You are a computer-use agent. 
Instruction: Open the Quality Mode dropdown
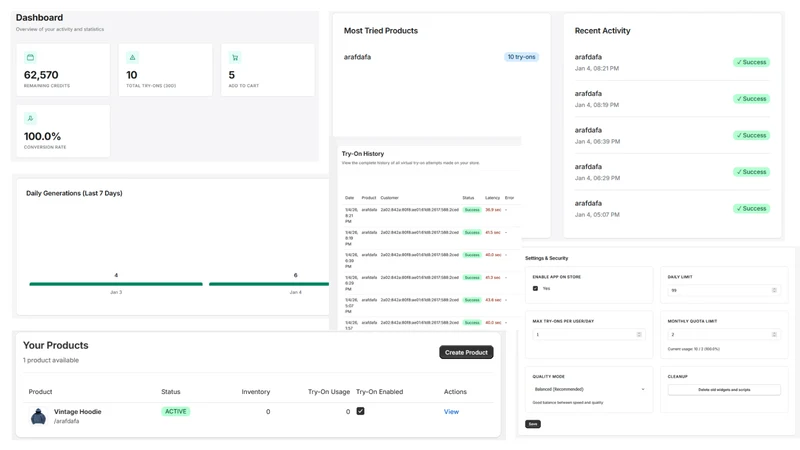click(589, 389)
